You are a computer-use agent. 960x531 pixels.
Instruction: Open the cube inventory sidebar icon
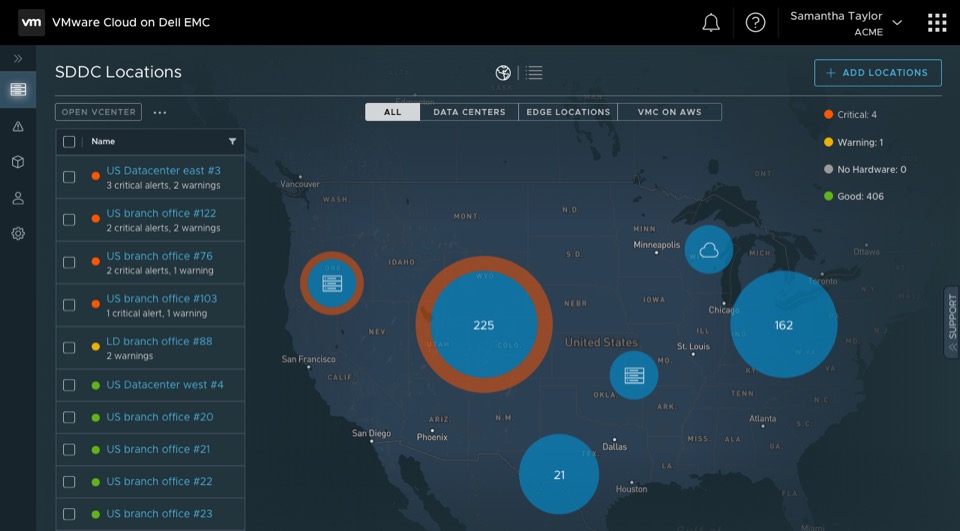point(18,162)
